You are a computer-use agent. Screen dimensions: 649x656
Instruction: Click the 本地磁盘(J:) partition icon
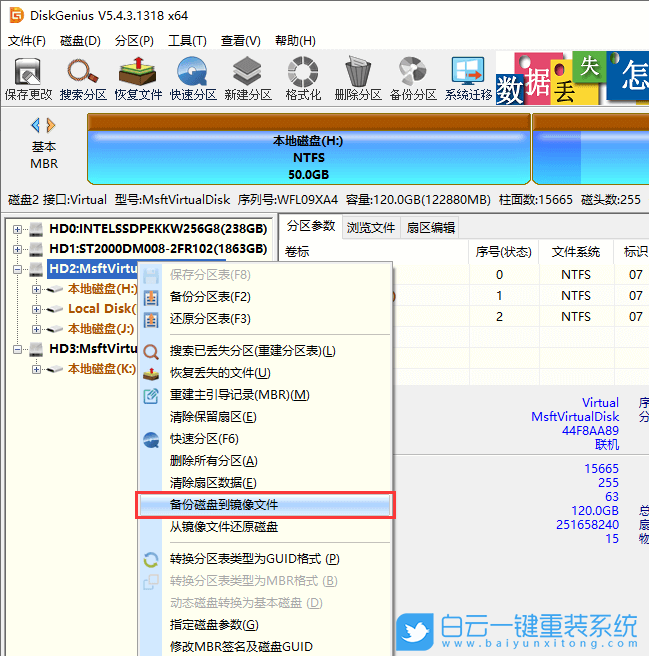55,329
